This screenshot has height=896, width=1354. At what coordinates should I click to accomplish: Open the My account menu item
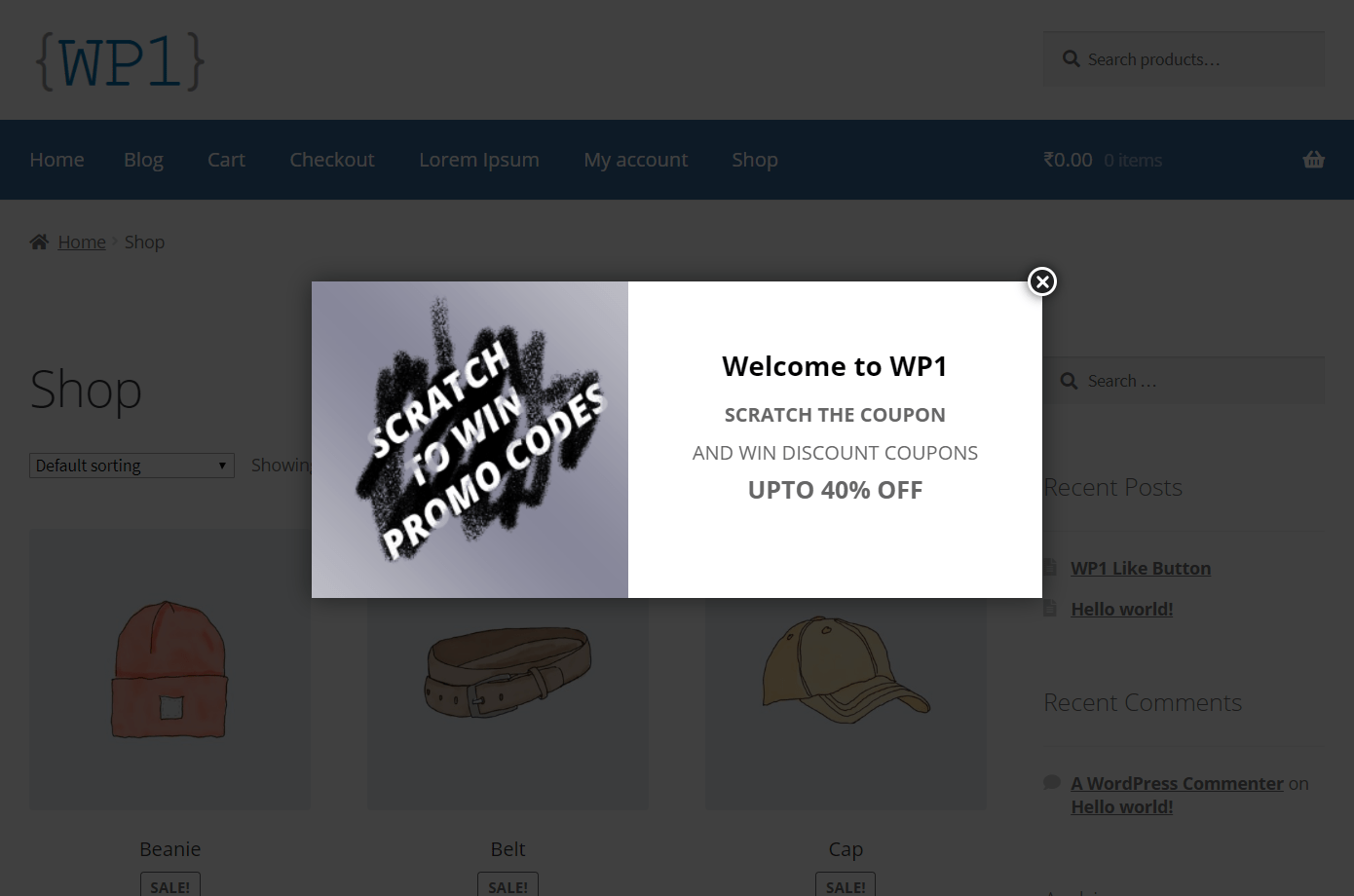pyautogui.click(x=635, y=160)
